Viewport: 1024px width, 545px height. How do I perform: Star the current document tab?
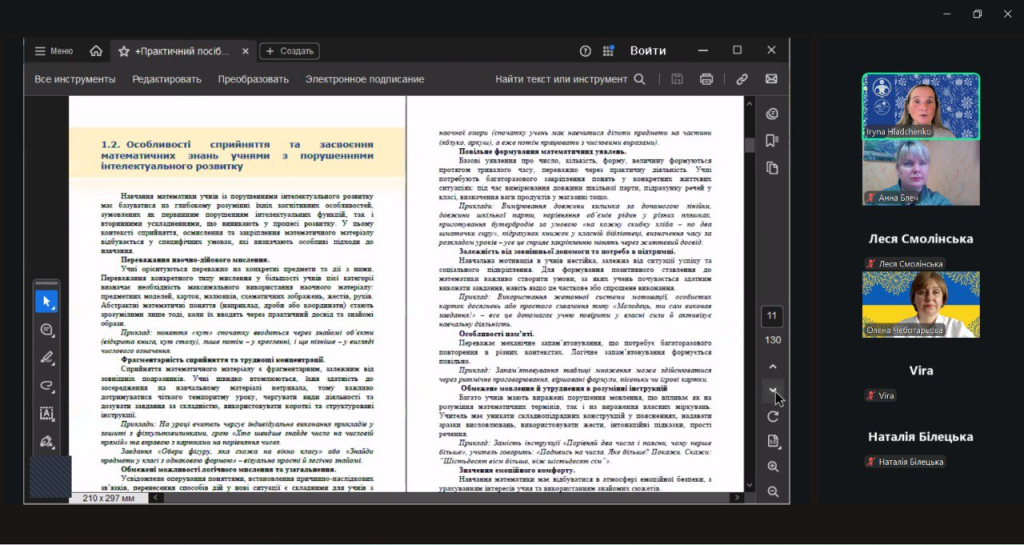point(124,51)
